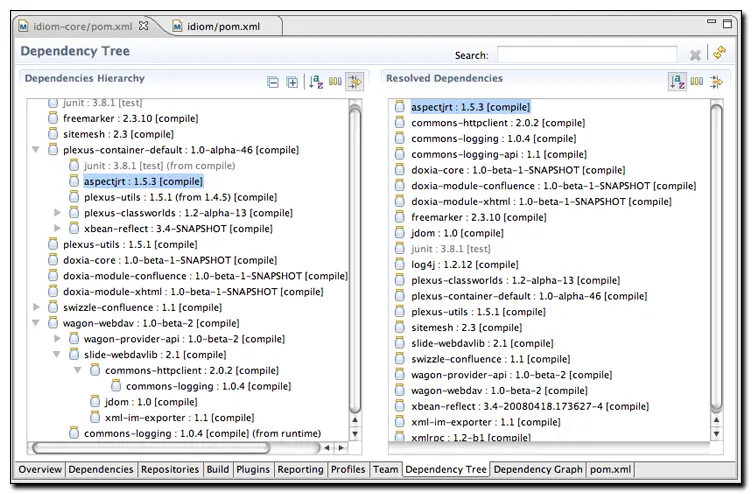Viewport: 752px width, 494px height.
Task: Expand the wagon-provider-api node
Action: point(57,339)
